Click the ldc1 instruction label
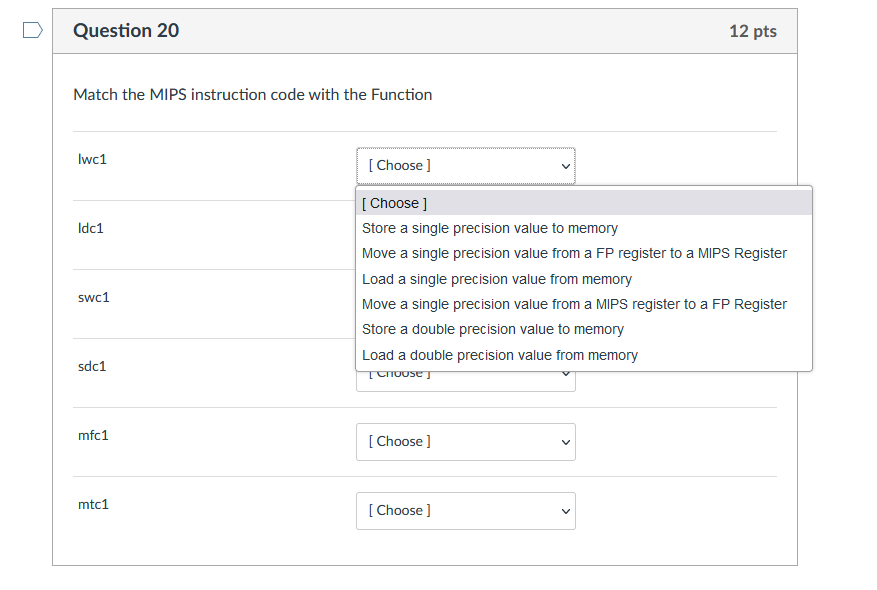This screenshot has width=877, height=590. pos(91,227)
